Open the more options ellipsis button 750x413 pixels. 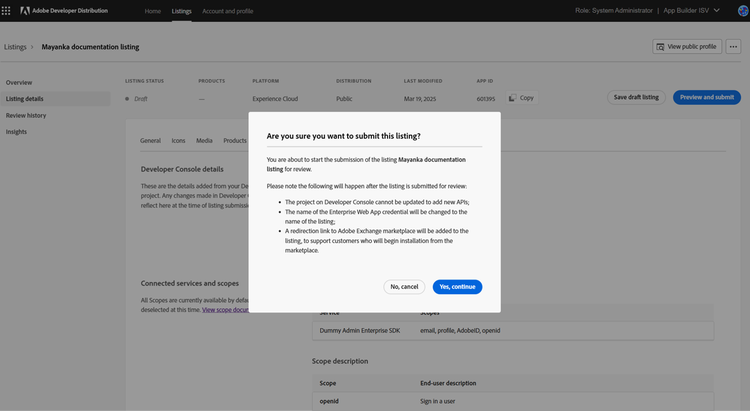pos(733,46)
